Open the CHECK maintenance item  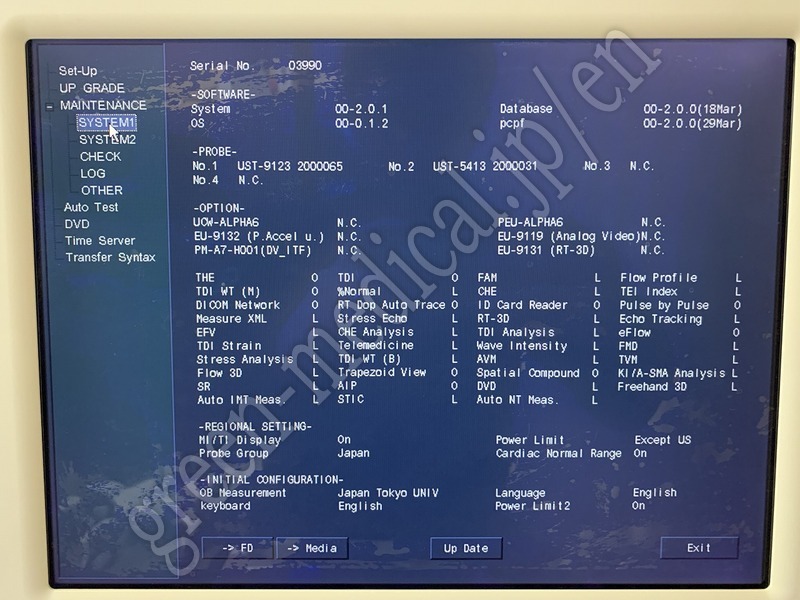pos(100,157)
